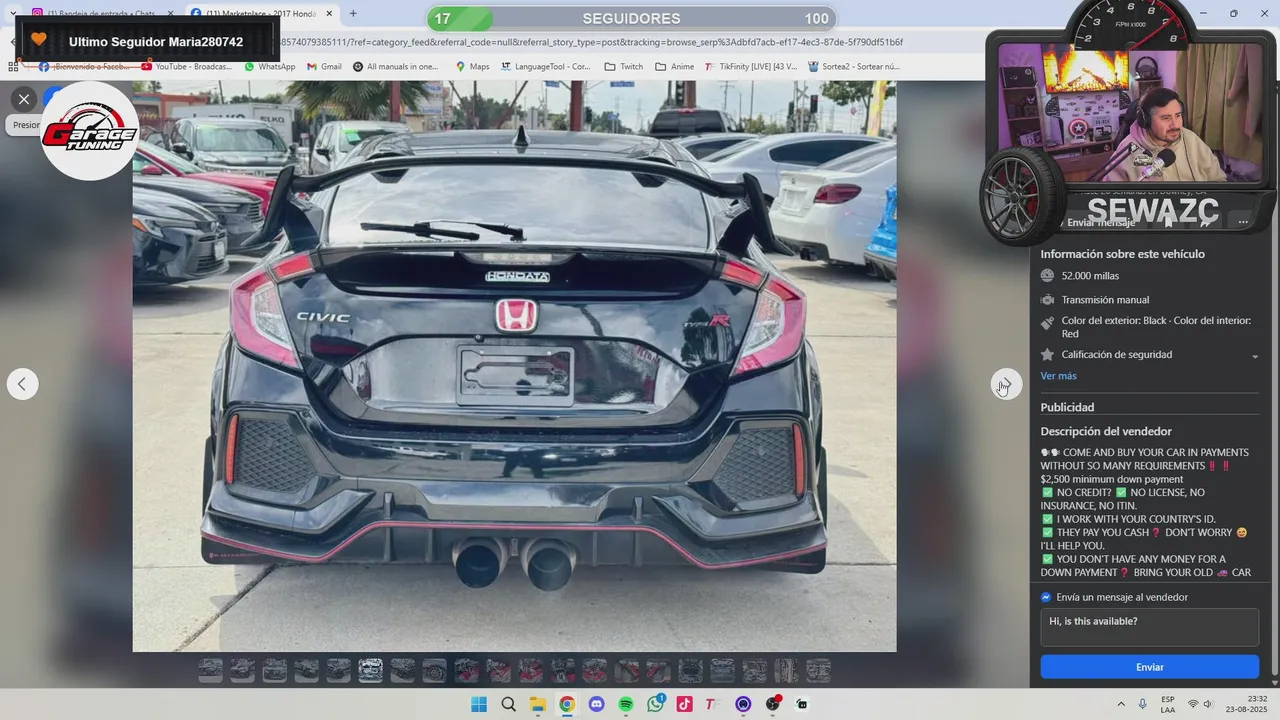Image resolution: width=1280 pixels, height=720 pixels.
Task: Open the All manuals in one bookmark
Action: 395,67
